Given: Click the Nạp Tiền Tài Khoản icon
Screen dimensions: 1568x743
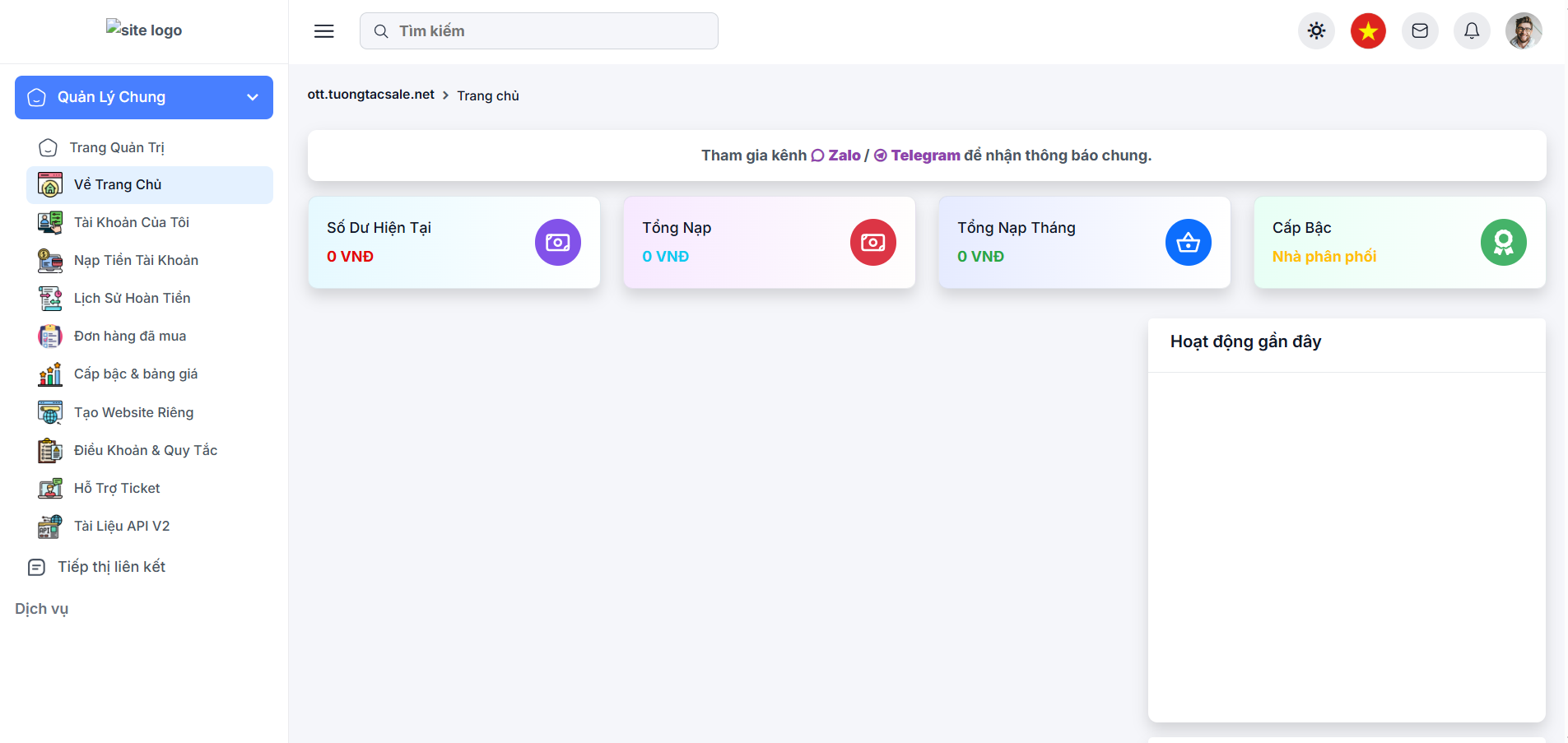Looking at the screenshot, I should pos(50,261).
